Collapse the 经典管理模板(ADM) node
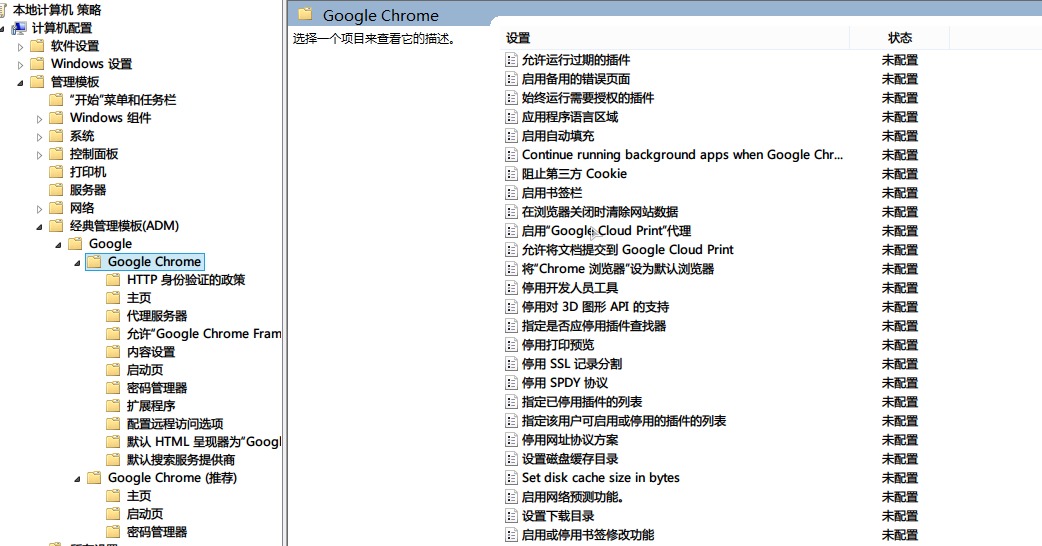The image size is (1042, 546). (x=39, y=227)
